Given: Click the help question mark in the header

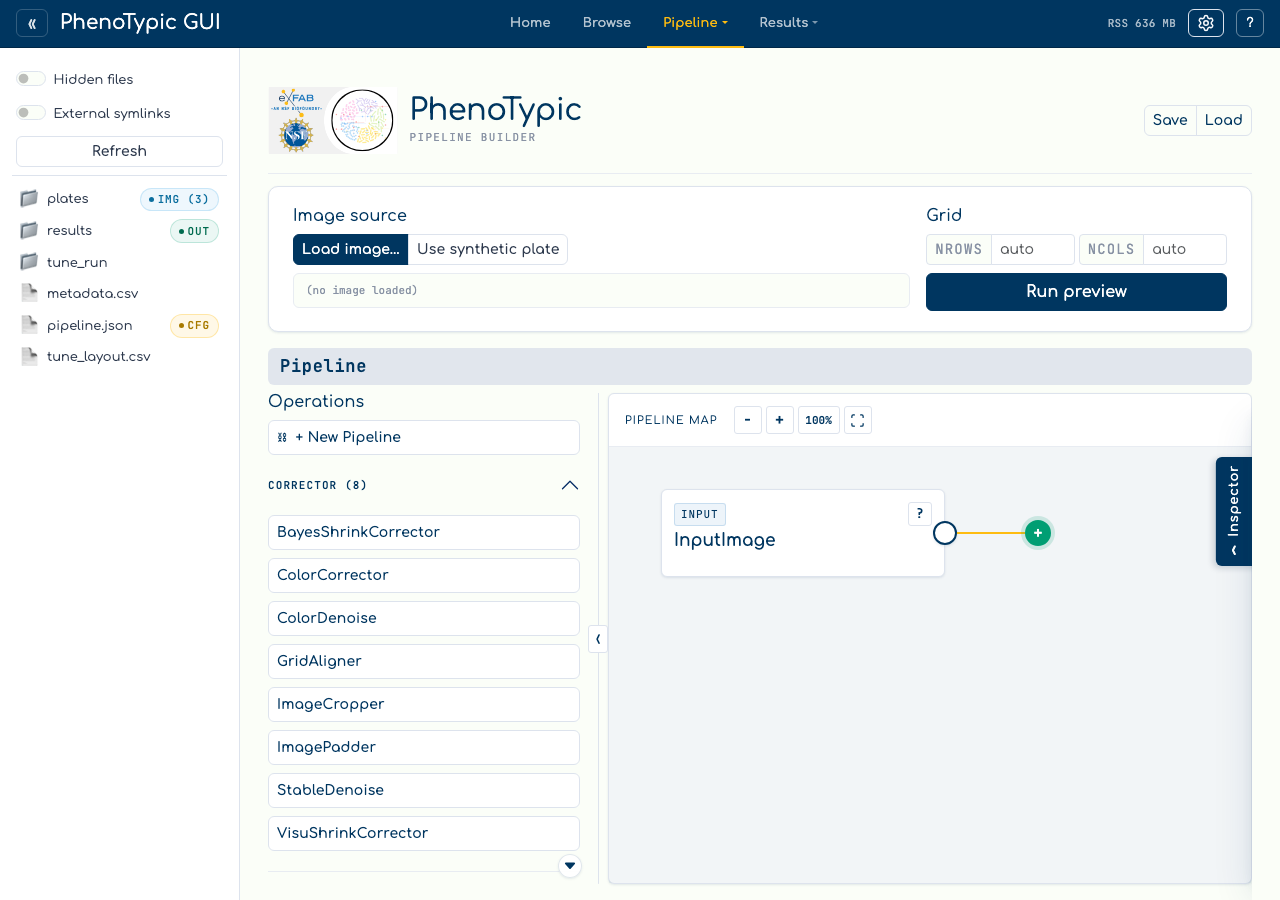Looking at the screenshot, I should [1250, 23].
